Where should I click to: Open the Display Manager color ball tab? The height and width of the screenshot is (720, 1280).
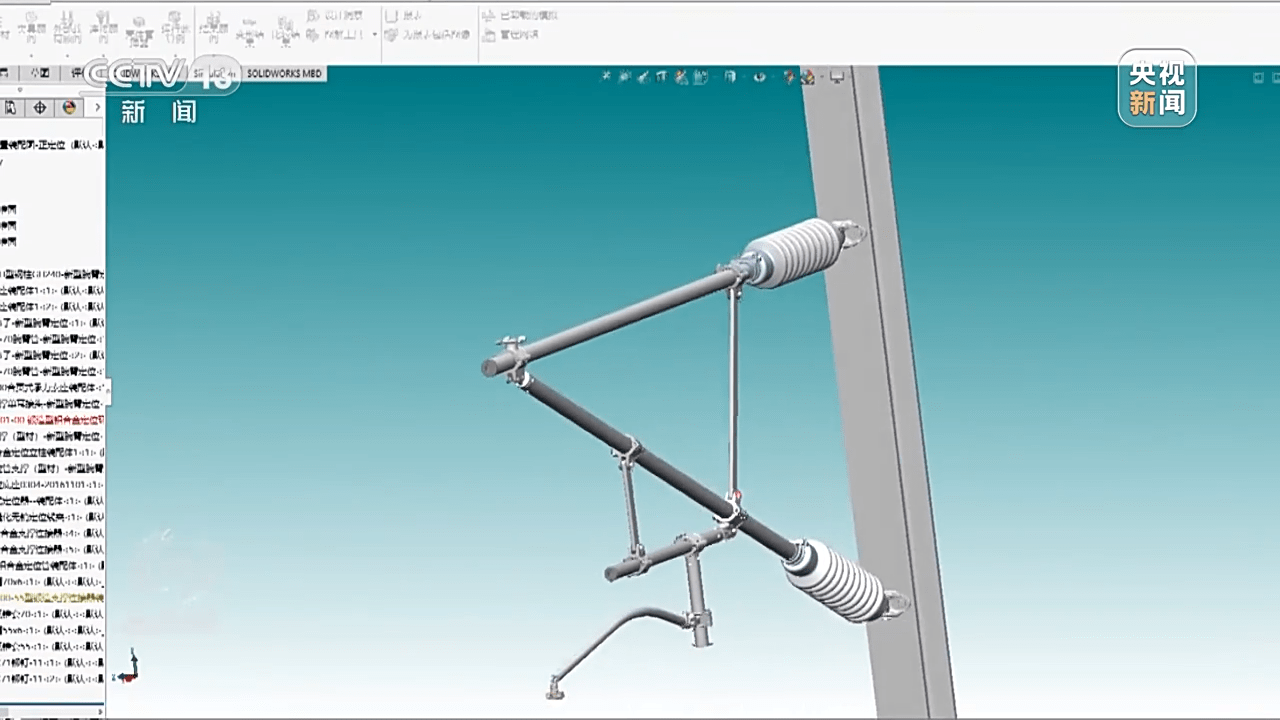point(69,107)
